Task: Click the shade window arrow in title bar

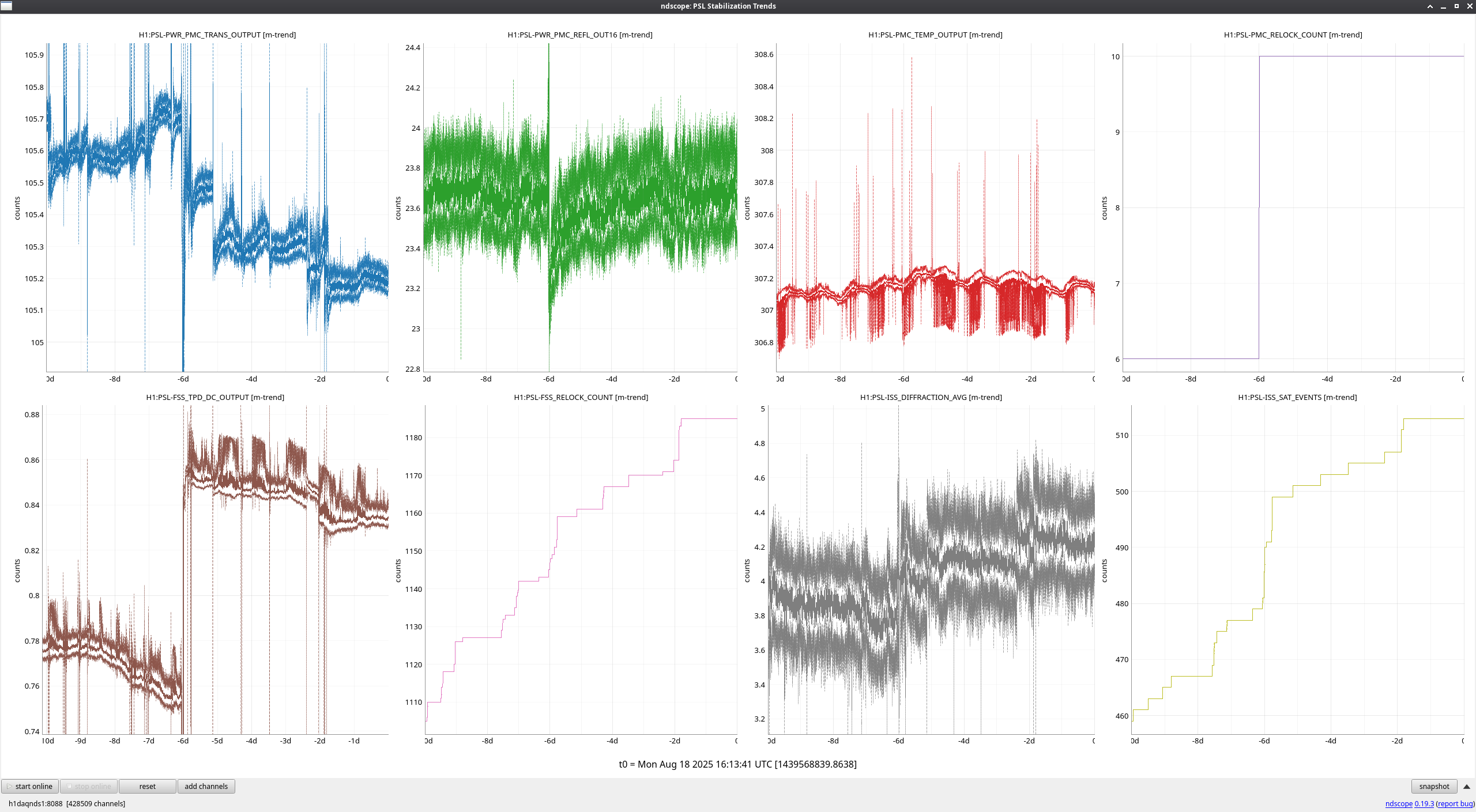Action: (x=1430, y=6)
